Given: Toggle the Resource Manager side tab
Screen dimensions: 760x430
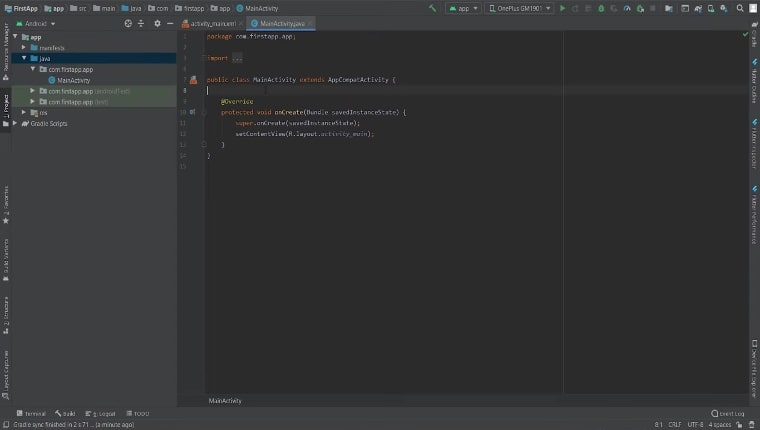Looking at the screenshot, I should [x=6, y=51].
